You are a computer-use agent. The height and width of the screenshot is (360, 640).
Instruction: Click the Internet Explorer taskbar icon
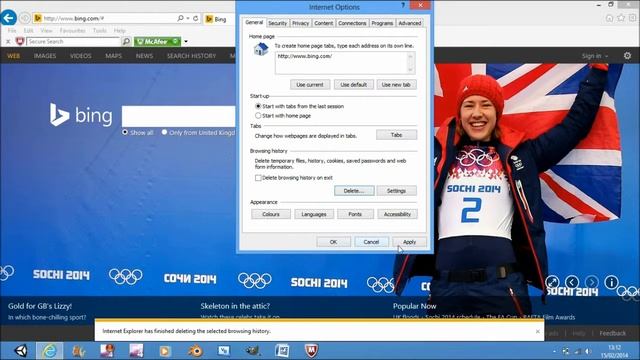(x=50, y=351)
